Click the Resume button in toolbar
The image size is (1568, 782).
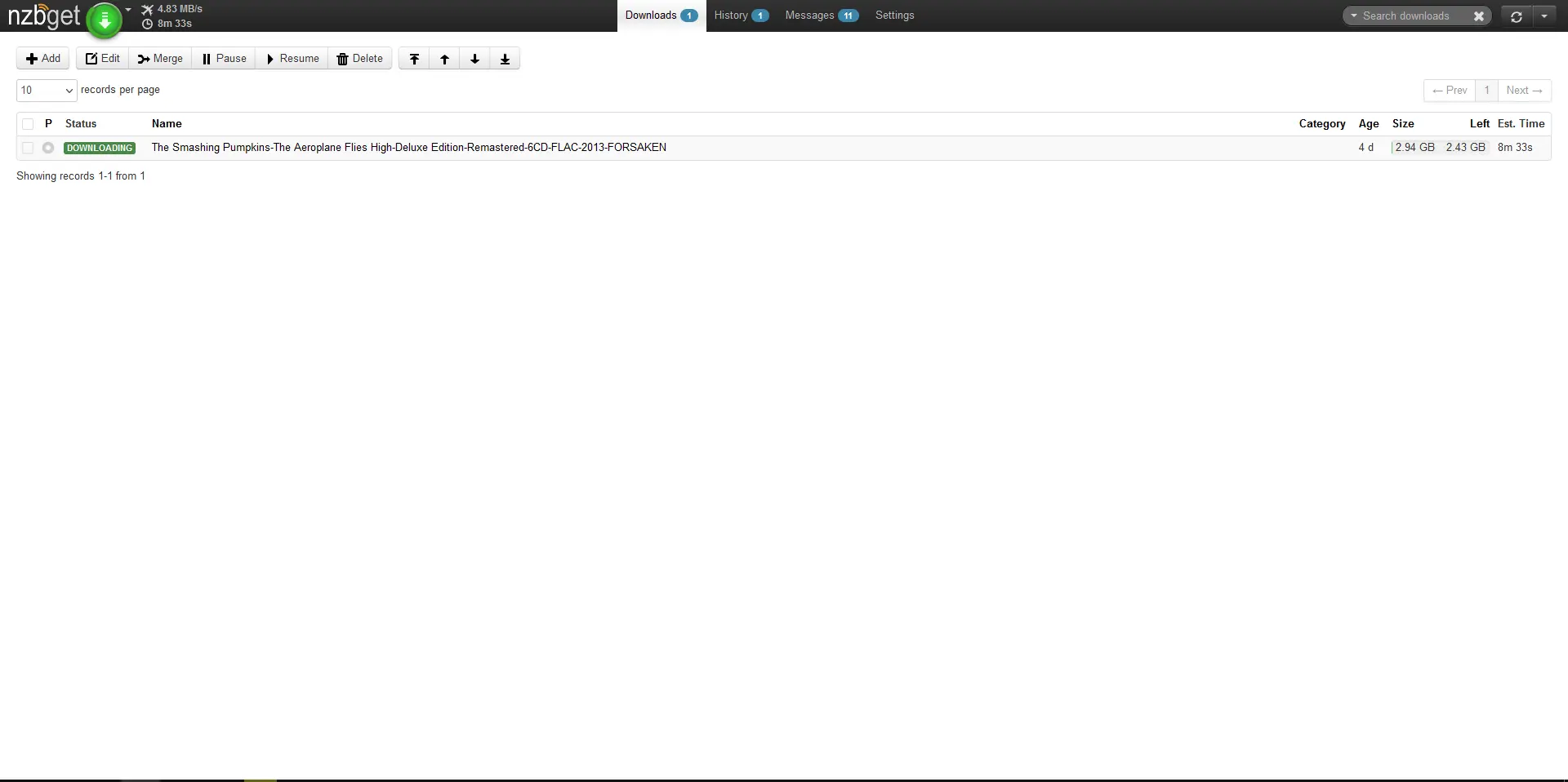(x=292, y=59)
